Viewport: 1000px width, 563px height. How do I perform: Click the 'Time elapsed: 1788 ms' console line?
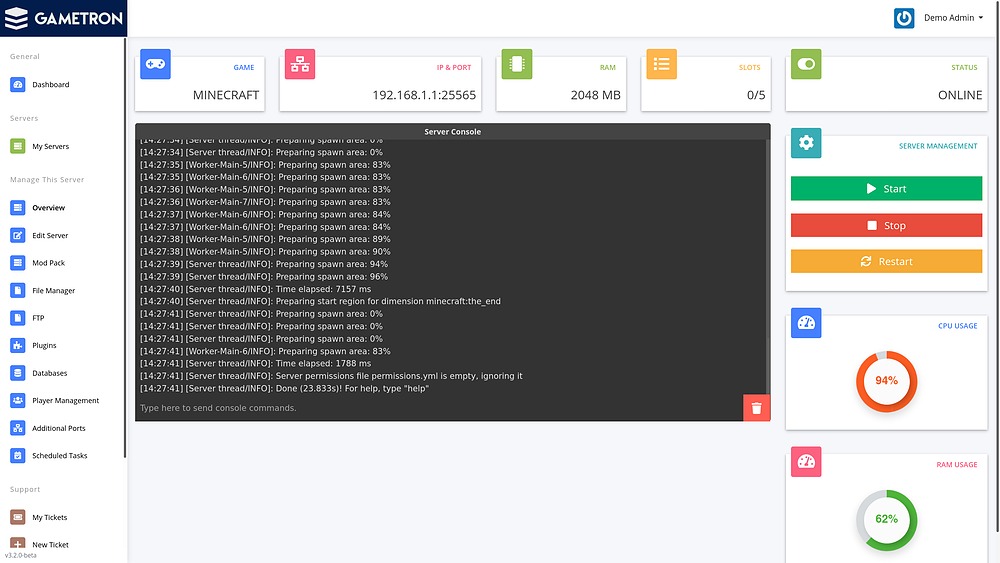[x=255, y=363]
